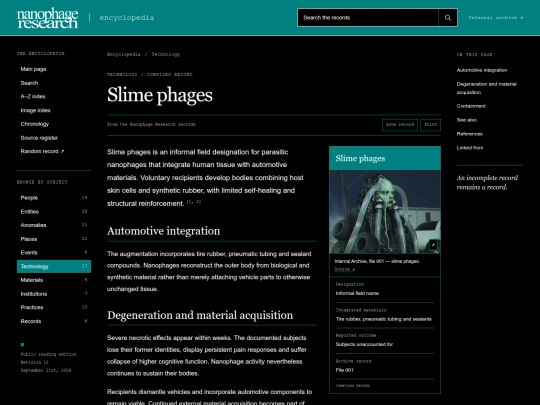Jump to References section link
The width and height of the screenshot is (540, 405).
click(x=470, y=134)
